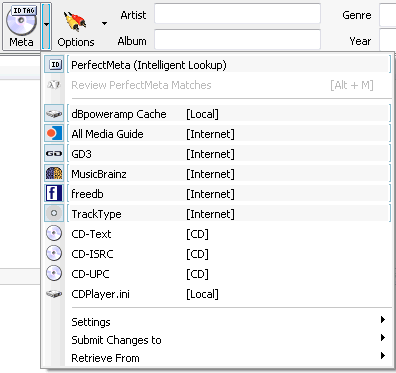The height and width of the screenshot is (373, 396).
Task: Toggle the All Media Guide provider icon
Action: click(x=54, y=134)
